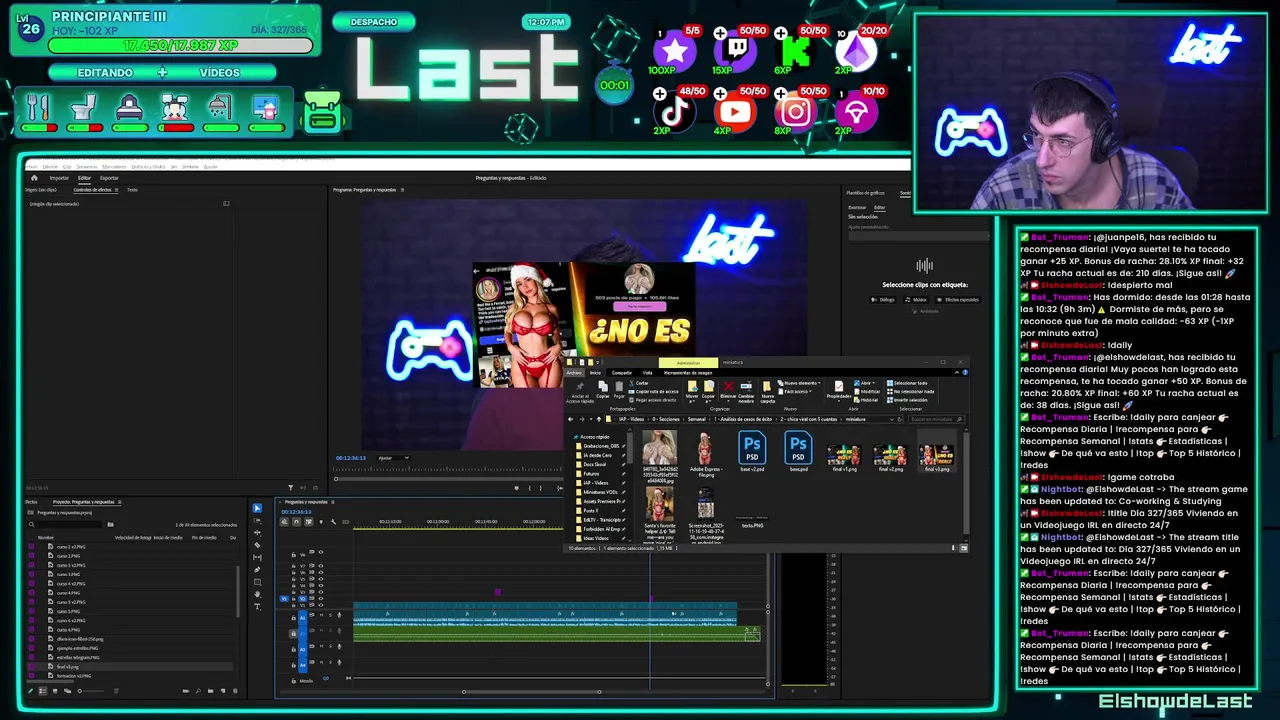Screen dimensions: 1280x720
Task: Switch to Importar workspace tab
Action: click(x=59, y=178)
